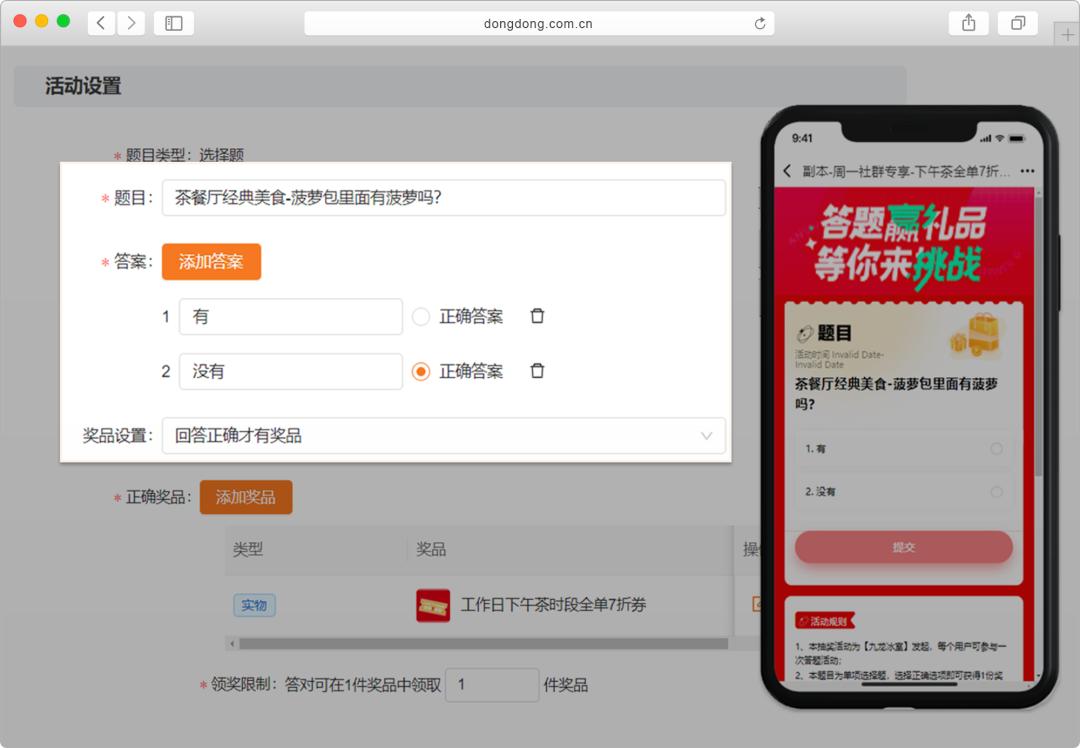The image size is (1080, 748).
Task: Tap the 提交 button in the phone preview
Action: [904, 548]
